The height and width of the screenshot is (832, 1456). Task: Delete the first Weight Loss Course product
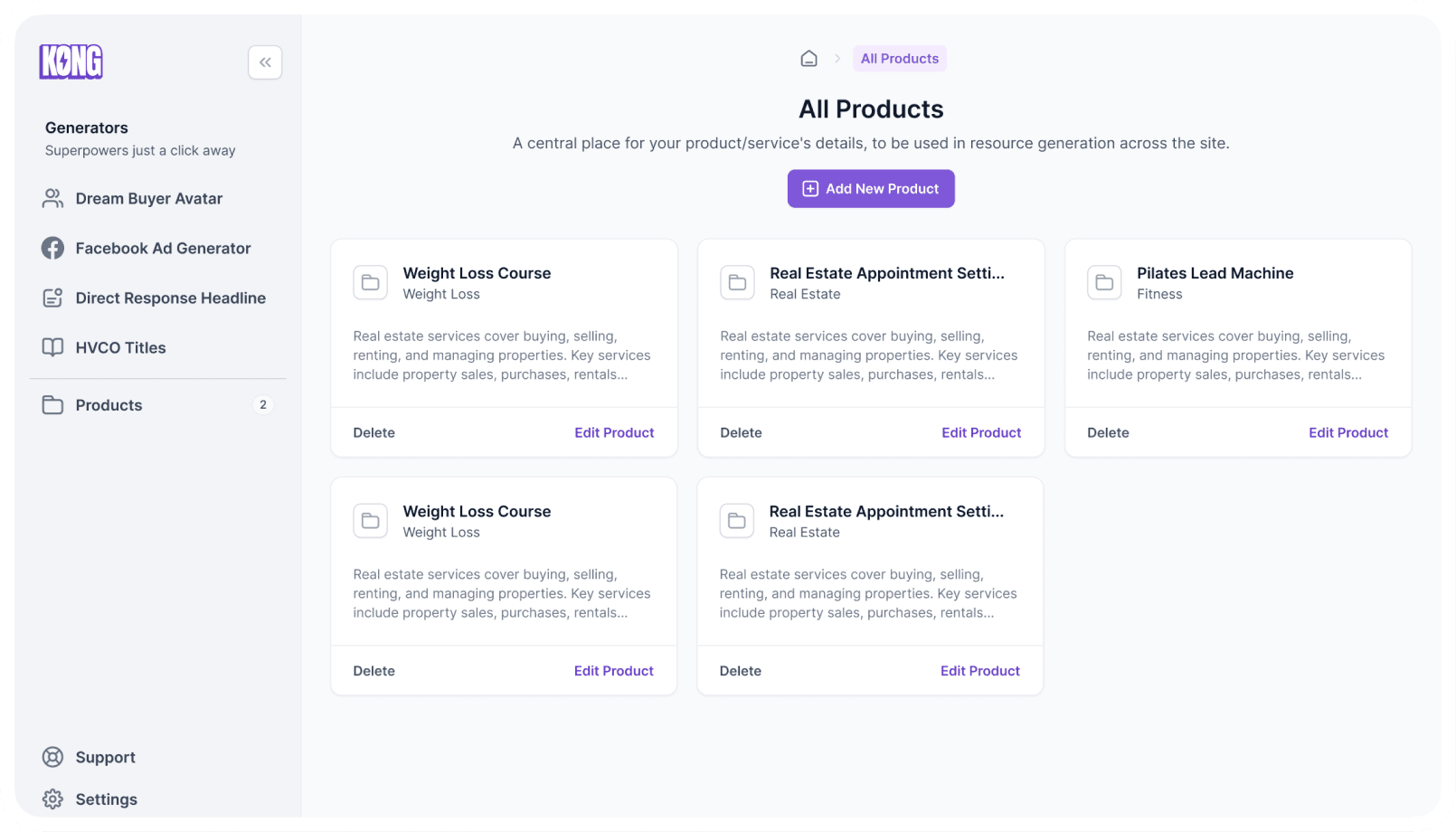point(373,433)
